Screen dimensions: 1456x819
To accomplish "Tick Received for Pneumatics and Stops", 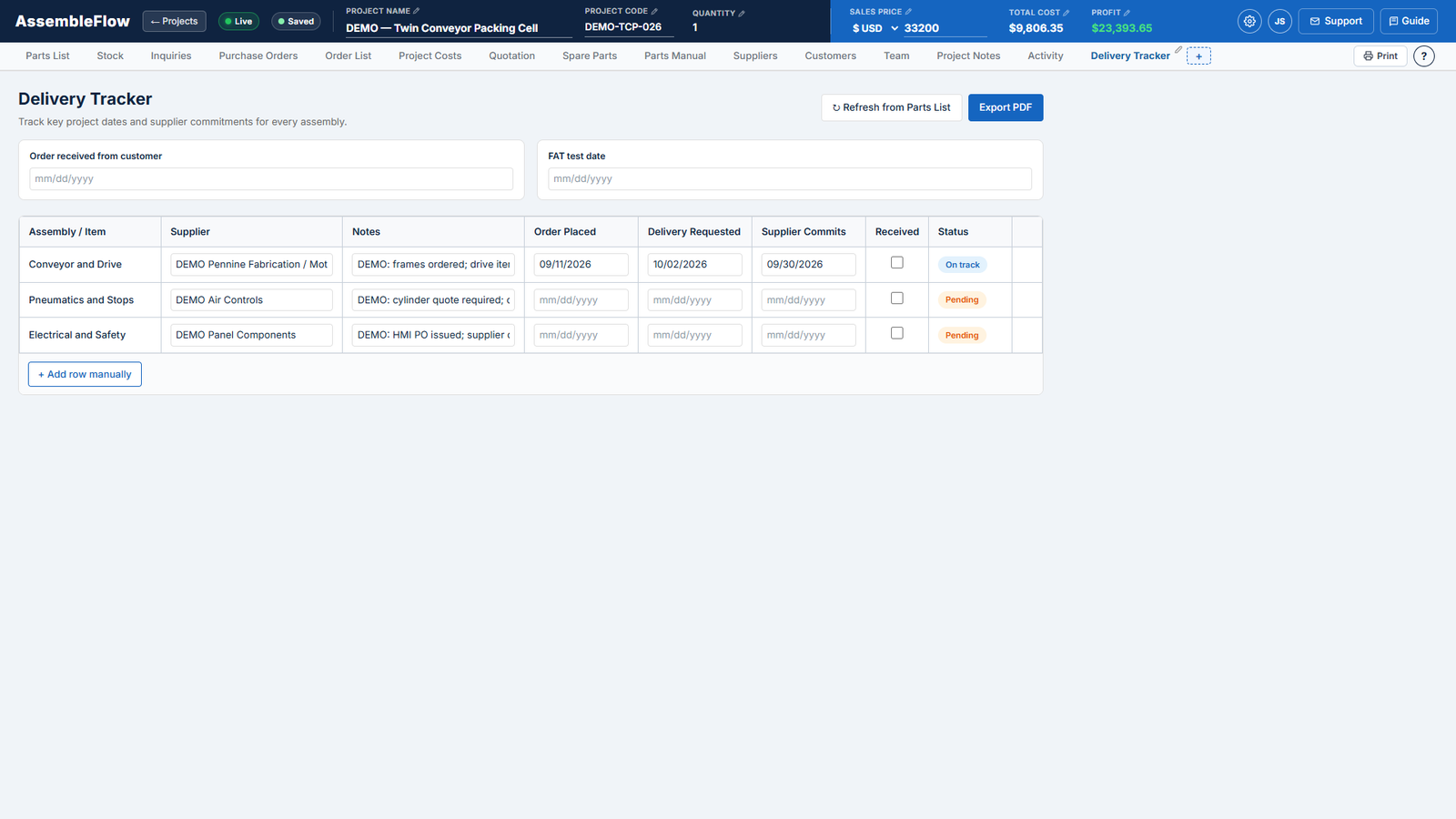I will click(897, 298).
